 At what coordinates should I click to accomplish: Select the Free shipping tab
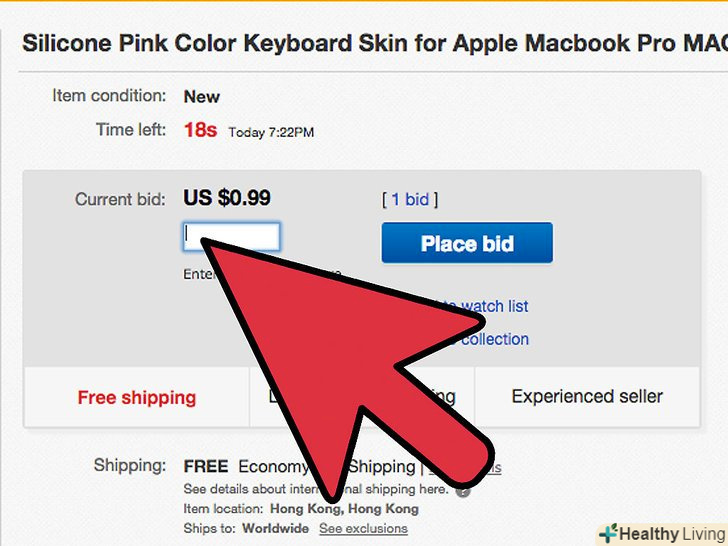point(136,397)
